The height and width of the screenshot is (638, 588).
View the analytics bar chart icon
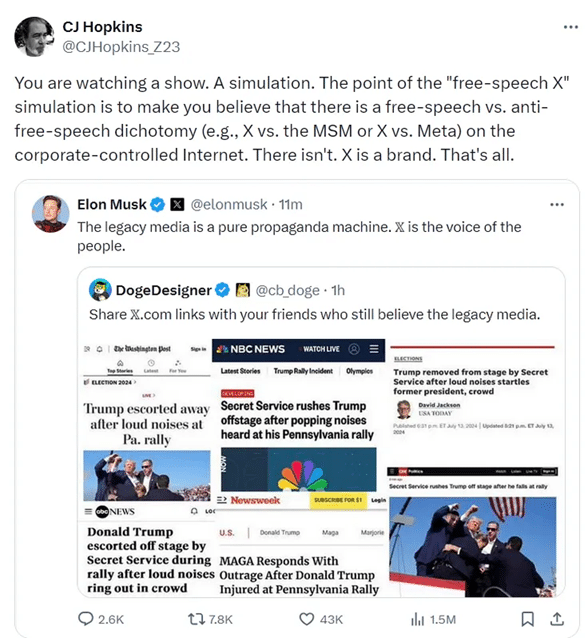point(418,619)
